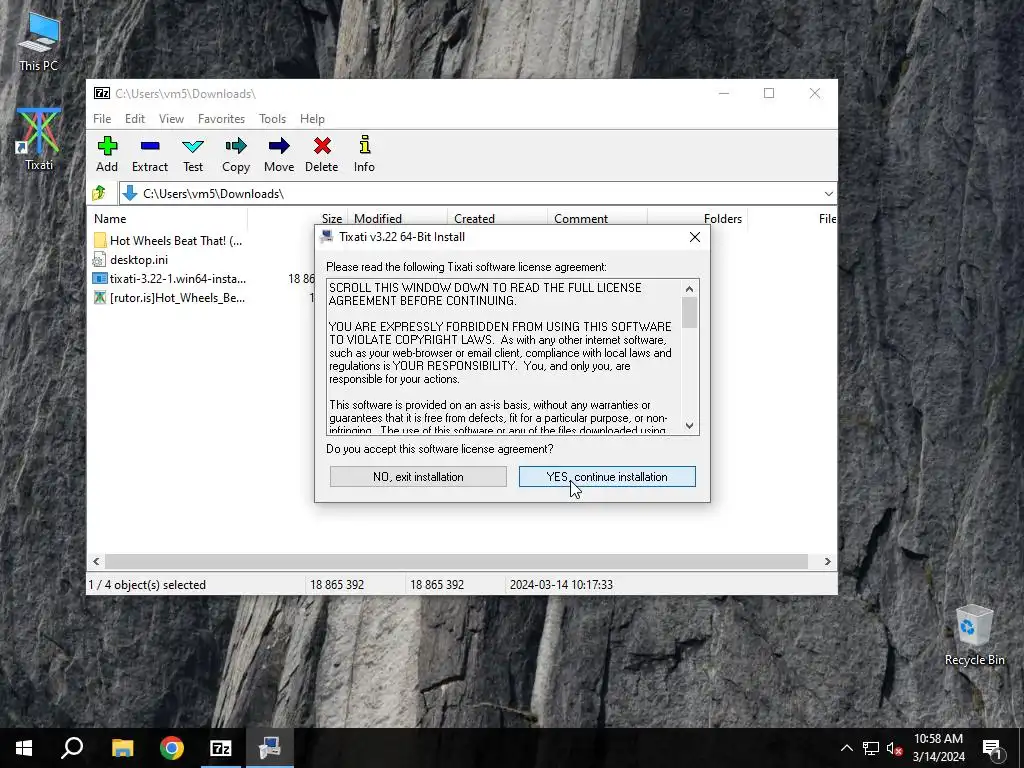Sort file list by Comment column
The image size is (1024, 768).
point(597,219)
